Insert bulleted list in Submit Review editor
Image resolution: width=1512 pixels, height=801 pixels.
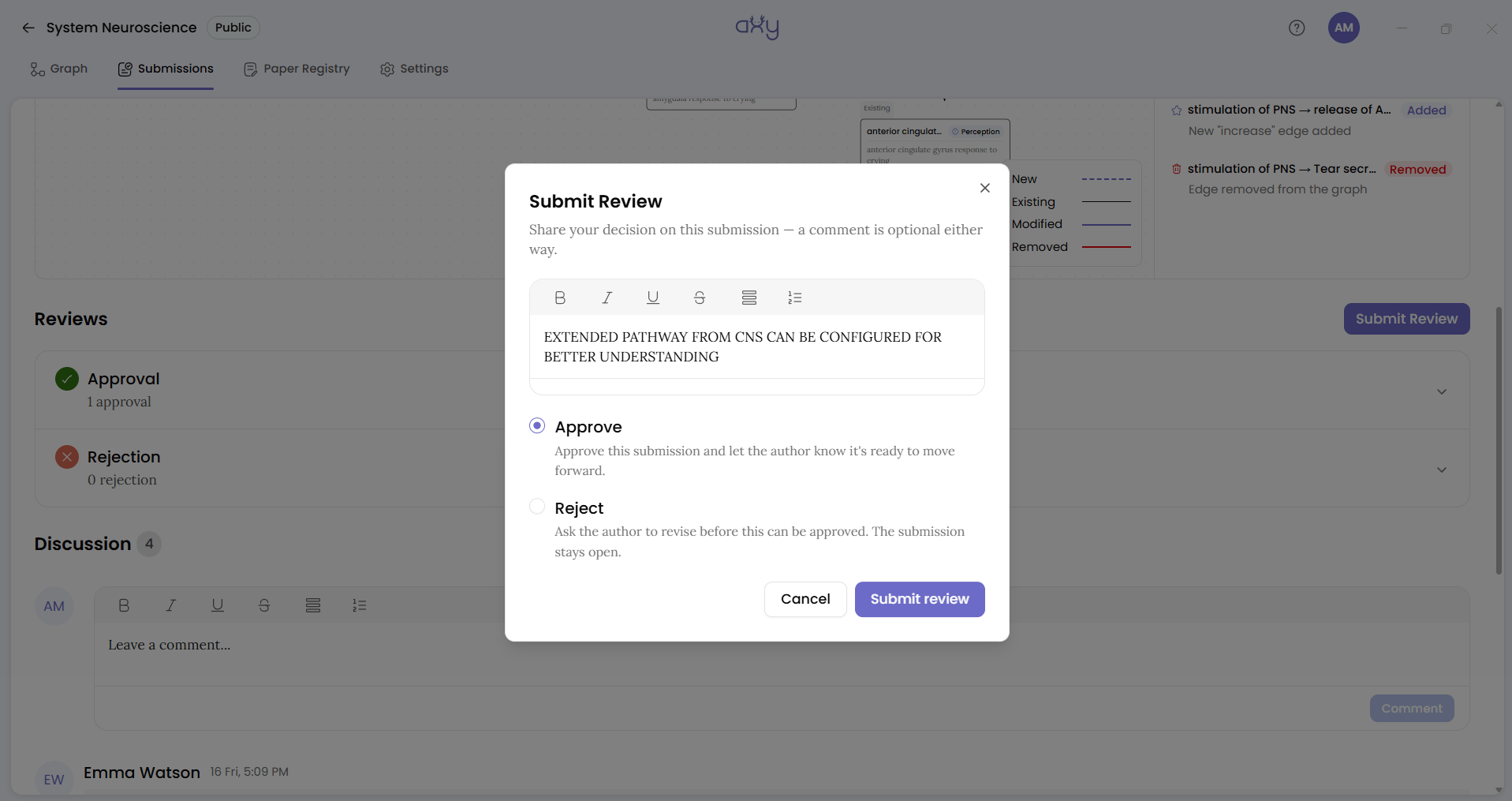tap(749, 298)
